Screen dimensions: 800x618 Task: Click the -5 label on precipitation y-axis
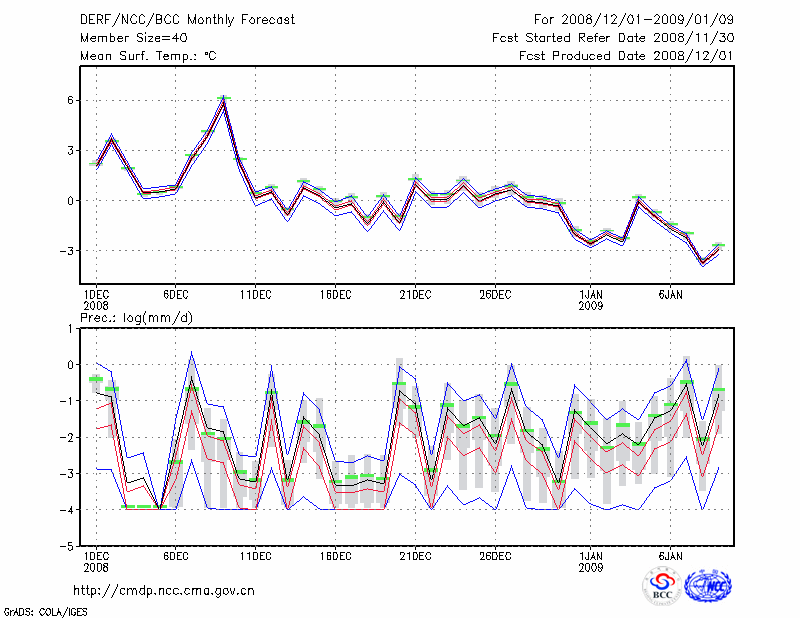click(69, 547)
